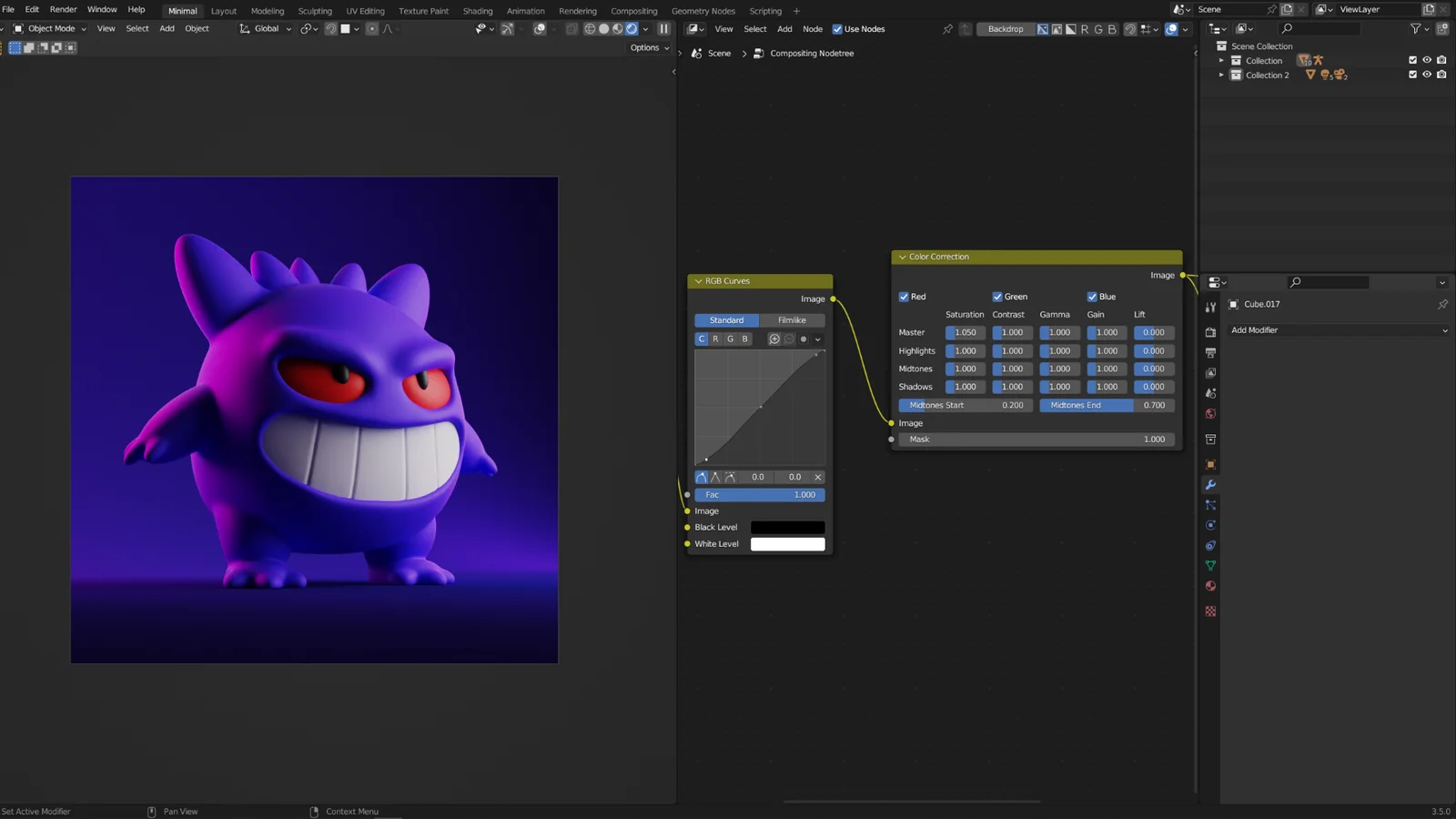Uncheck Red channel in Color Correction node
1456x819 pixels.
tap(902, 296)
